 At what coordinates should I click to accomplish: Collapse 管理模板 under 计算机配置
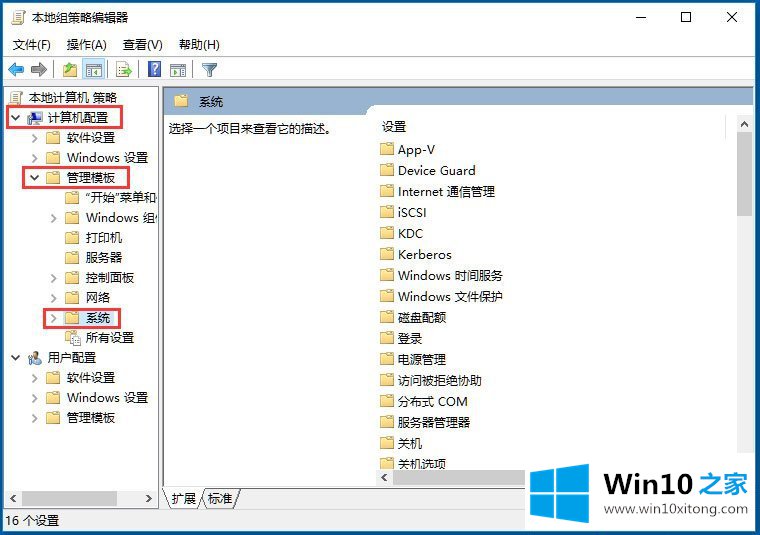[x=34, y=178]
